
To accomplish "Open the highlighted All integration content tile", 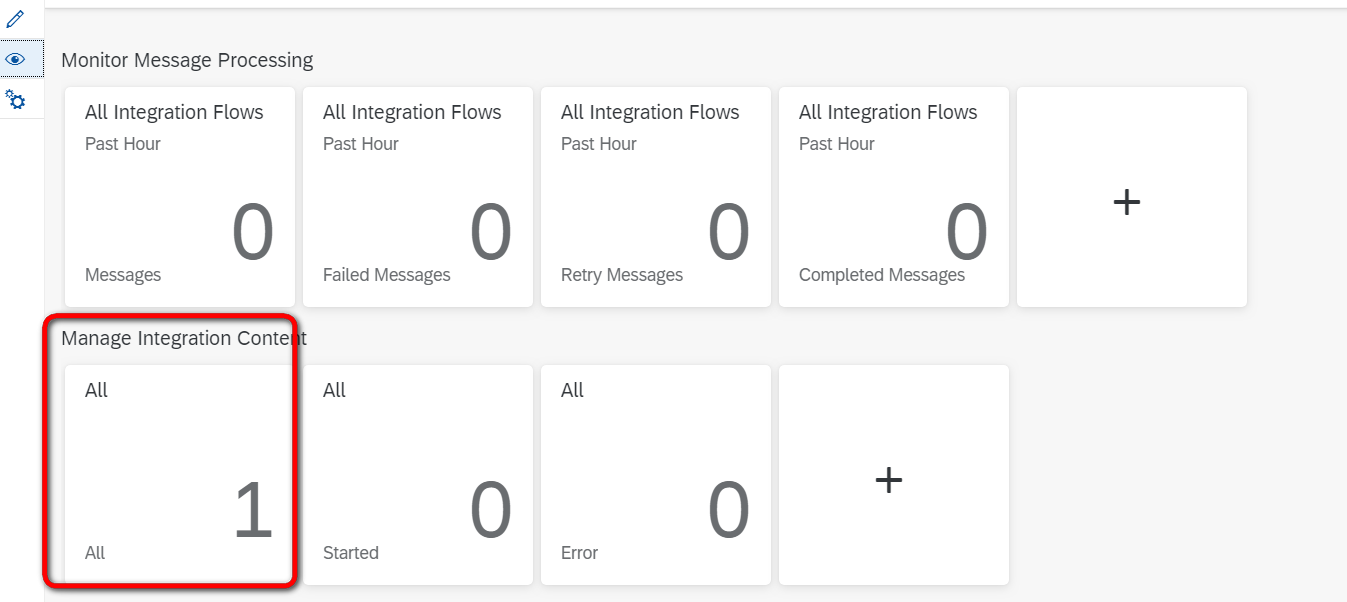I will pos(179,475).
